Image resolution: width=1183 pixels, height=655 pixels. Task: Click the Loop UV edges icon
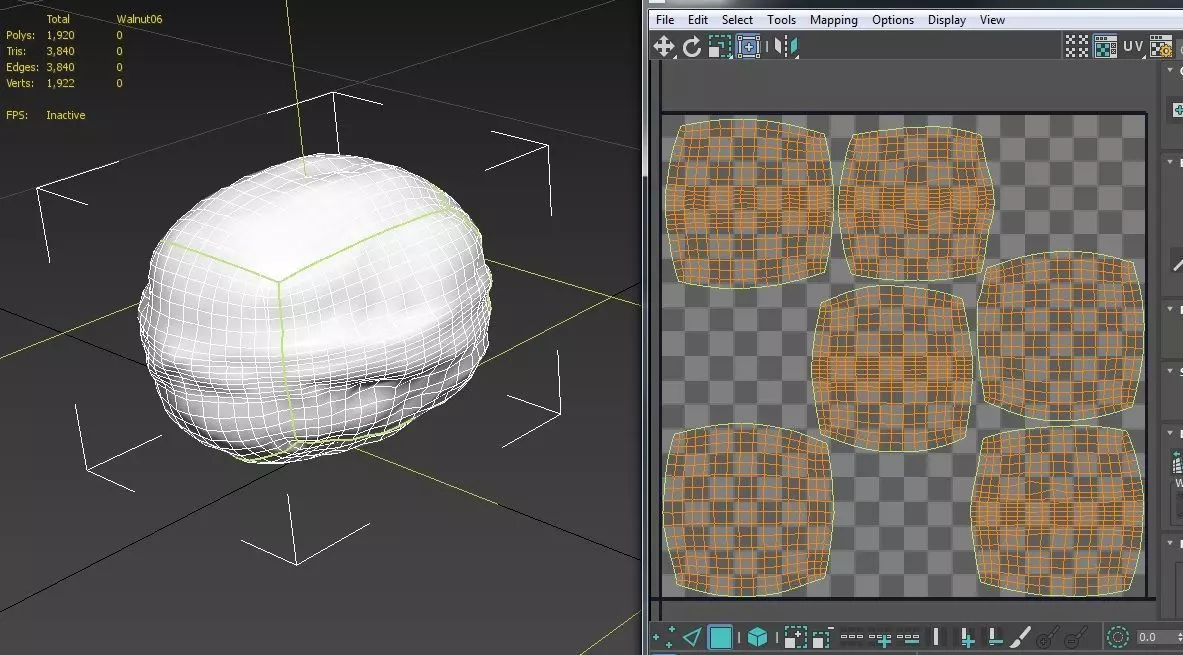click(852, 637)
